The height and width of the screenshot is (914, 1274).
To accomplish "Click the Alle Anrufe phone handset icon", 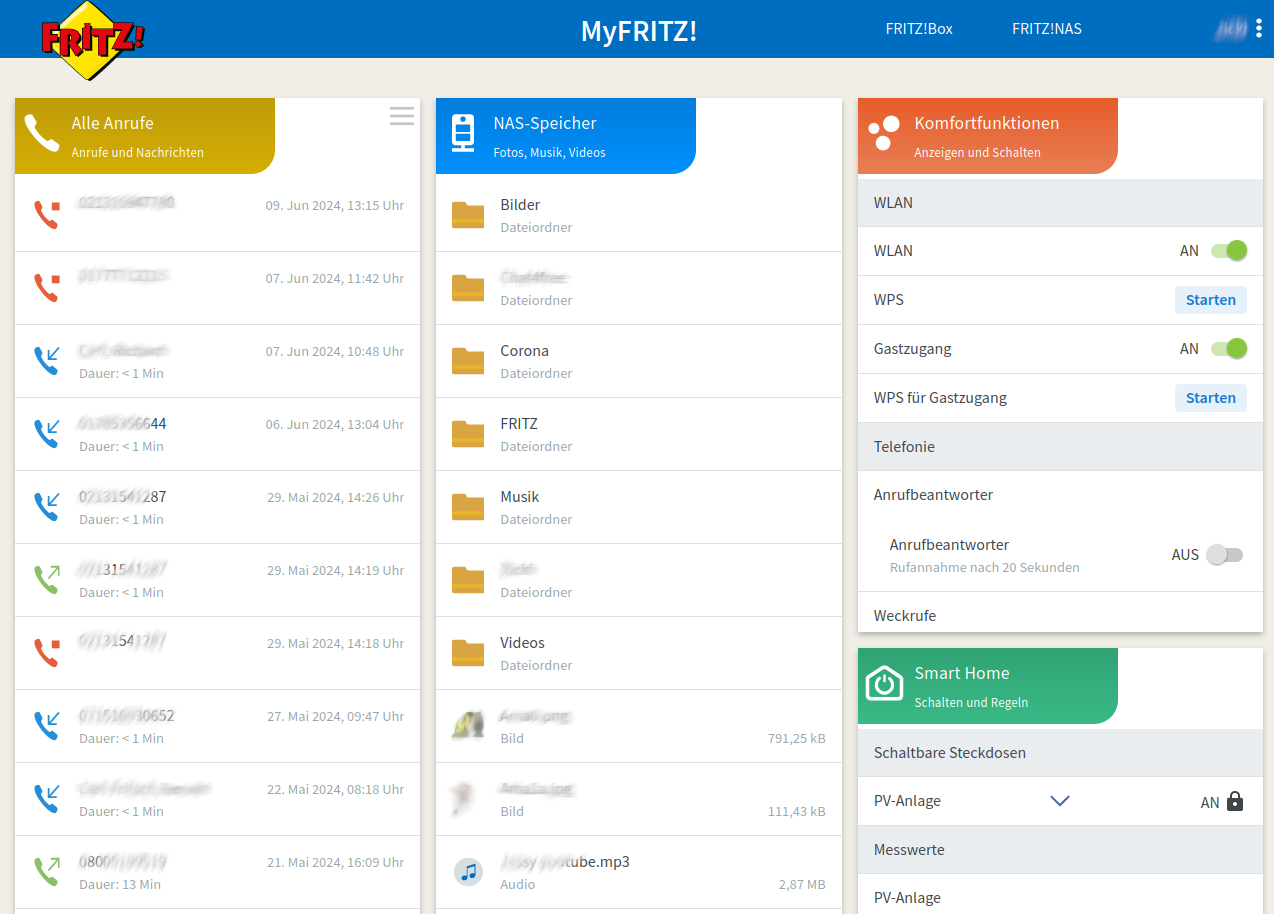I will point(42,133).
